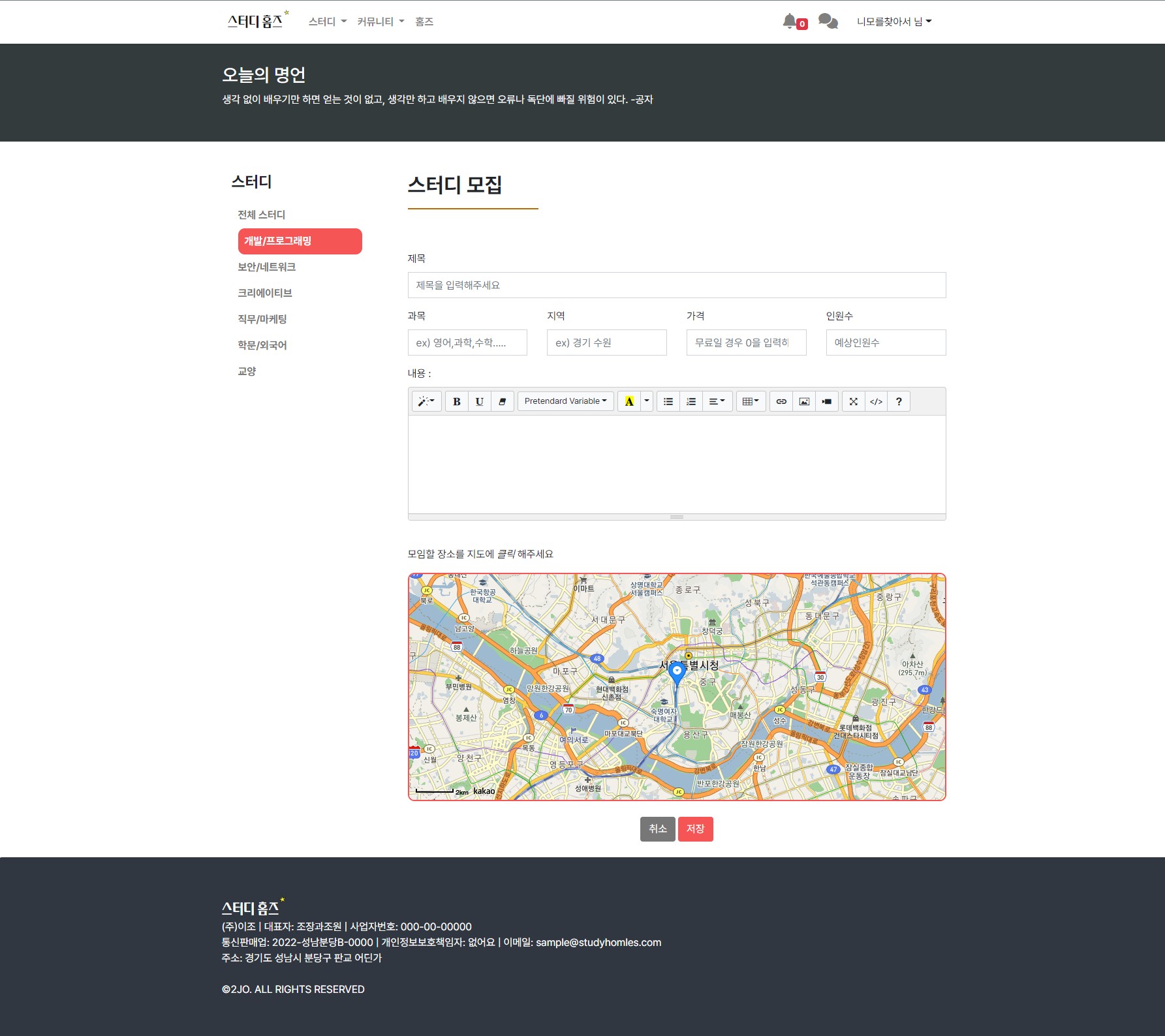The image size is (1165, 1036).
Task: Insert an unordered bullet list
Action: coord(668,401)
